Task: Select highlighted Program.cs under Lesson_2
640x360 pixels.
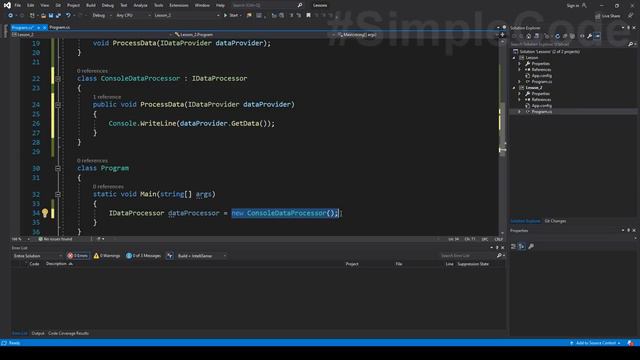Action: 542,111
